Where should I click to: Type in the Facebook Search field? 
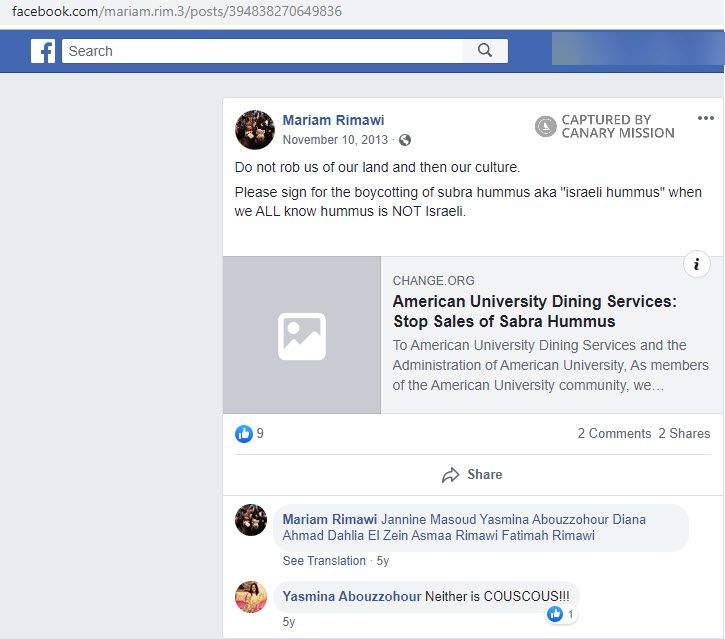click(262, 51)
